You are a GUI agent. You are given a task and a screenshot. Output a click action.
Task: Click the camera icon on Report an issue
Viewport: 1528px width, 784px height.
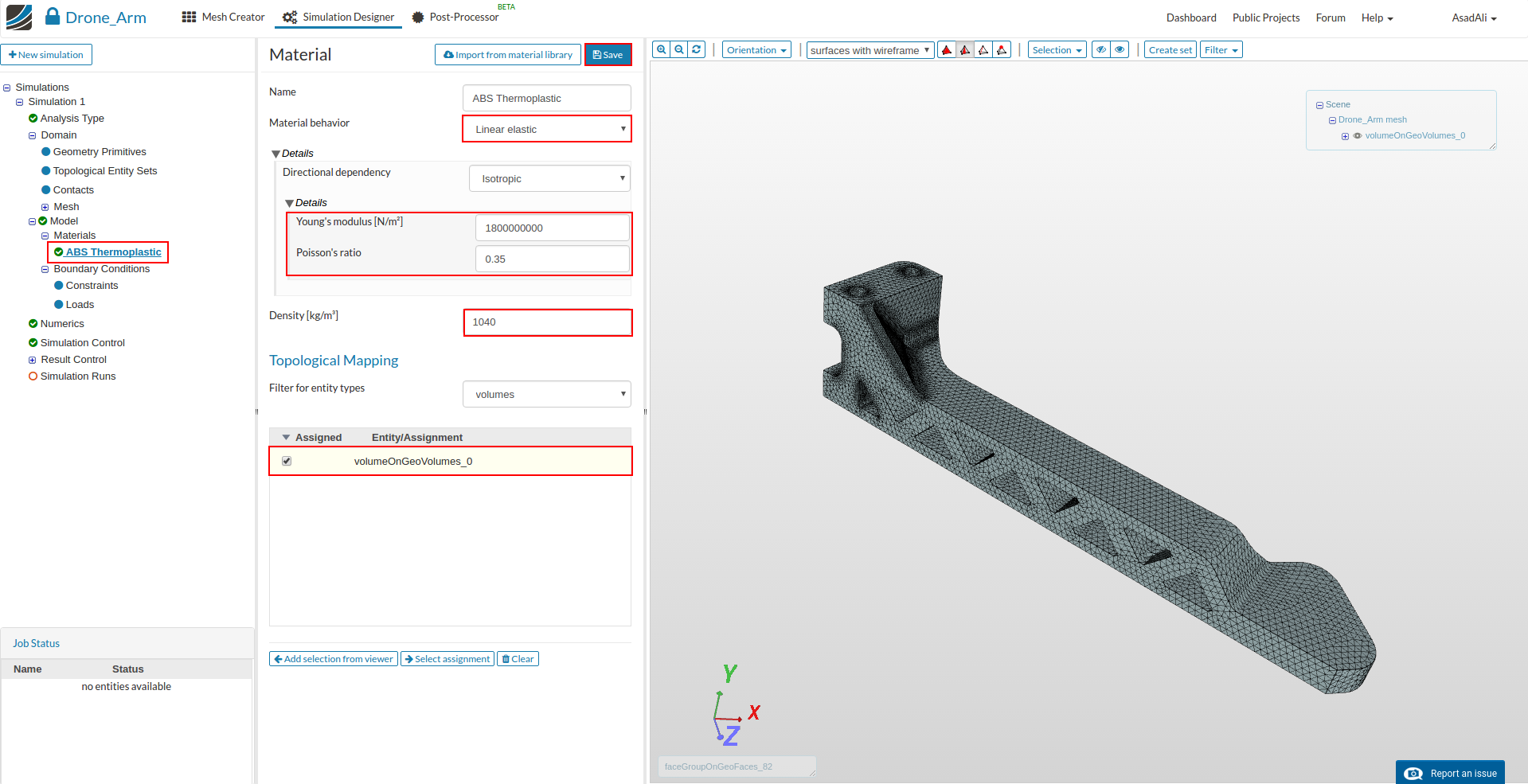pos(1413,774)
